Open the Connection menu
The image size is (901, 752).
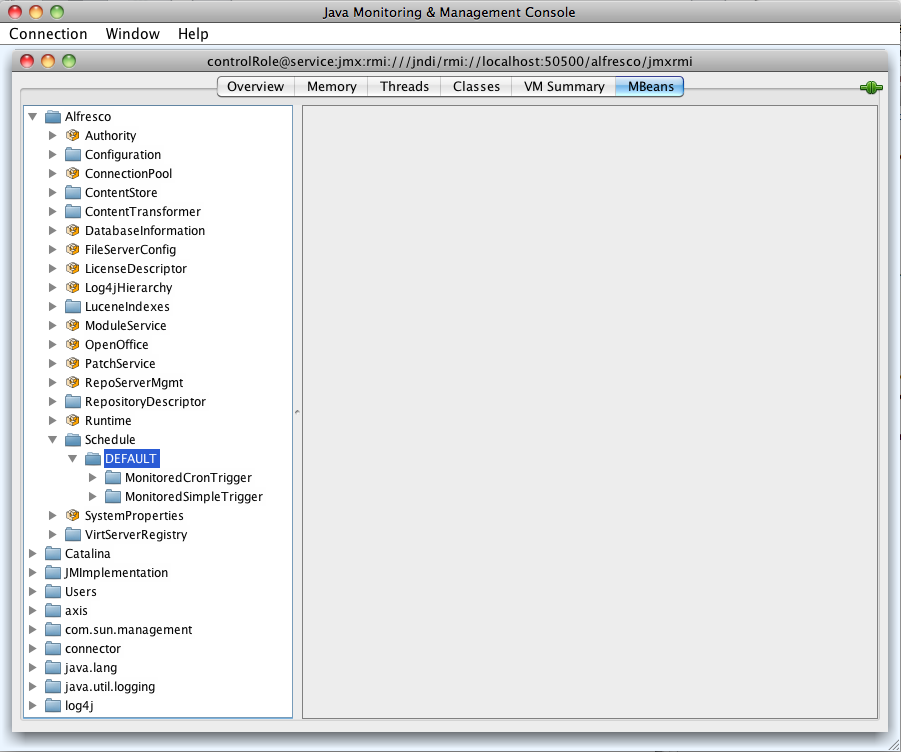pyautogui.click(x=48, y=34)
